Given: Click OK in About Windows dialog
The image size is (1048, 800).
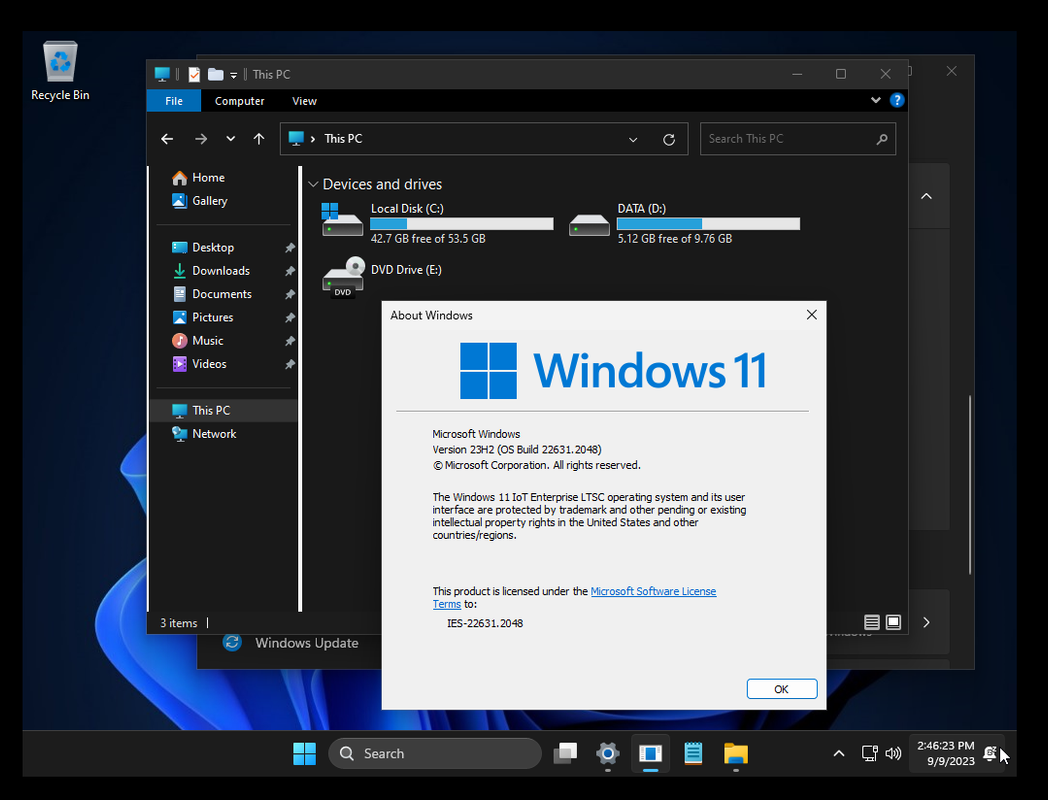Looking at the screenshot, I should click(x=782, y=689).
